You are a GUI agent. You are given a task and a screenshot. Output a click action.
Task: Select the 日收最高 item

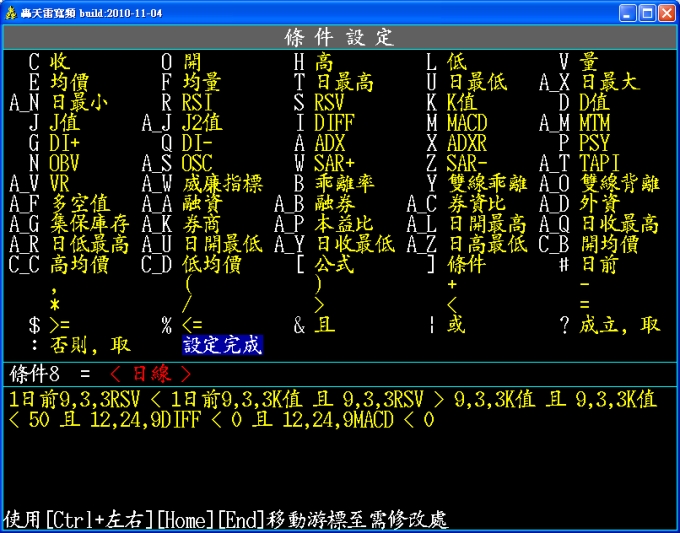pos(620,224)
